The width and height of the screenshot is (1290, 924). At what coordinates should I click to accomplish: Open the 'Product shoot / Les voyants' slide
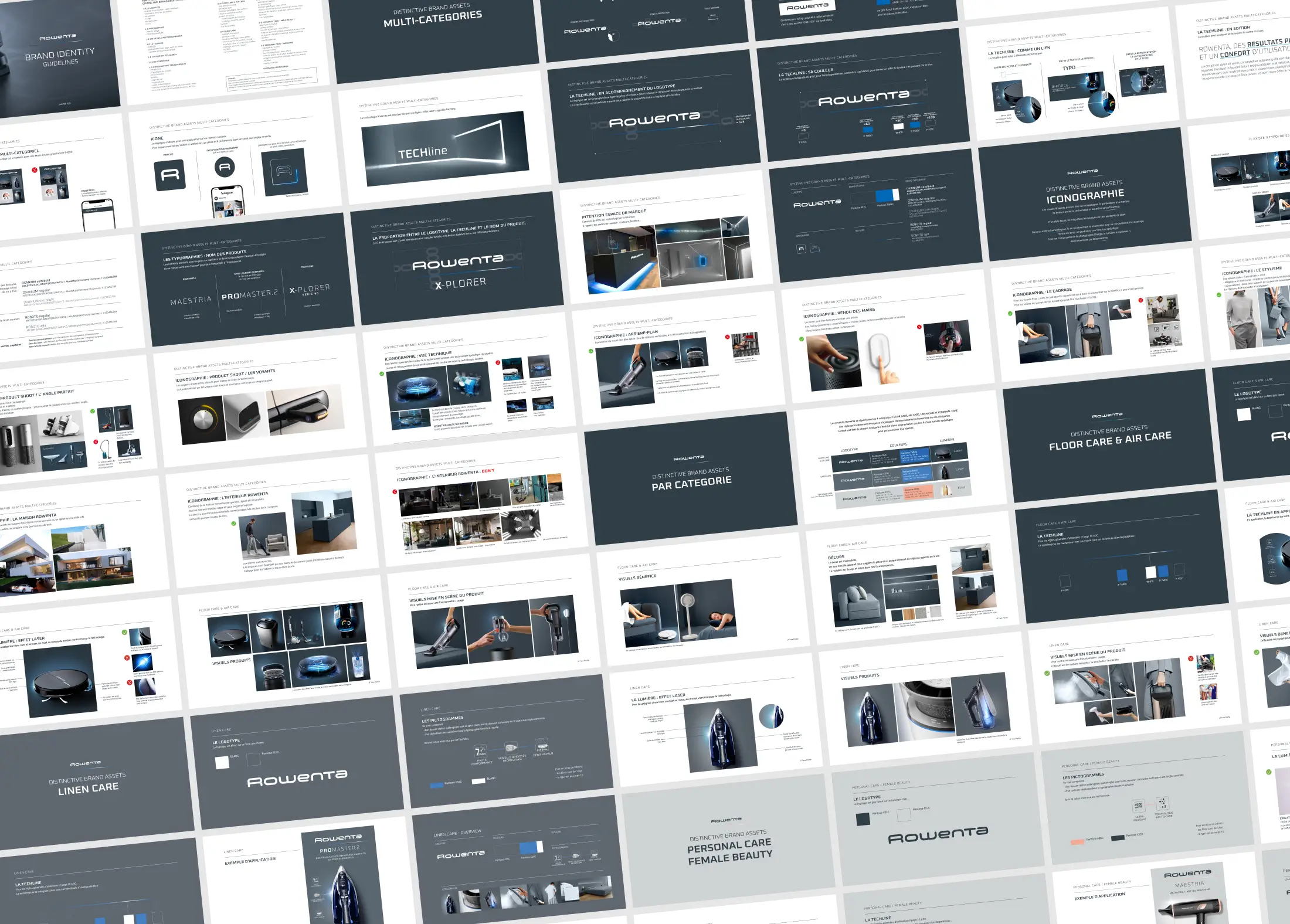[259, 400]
